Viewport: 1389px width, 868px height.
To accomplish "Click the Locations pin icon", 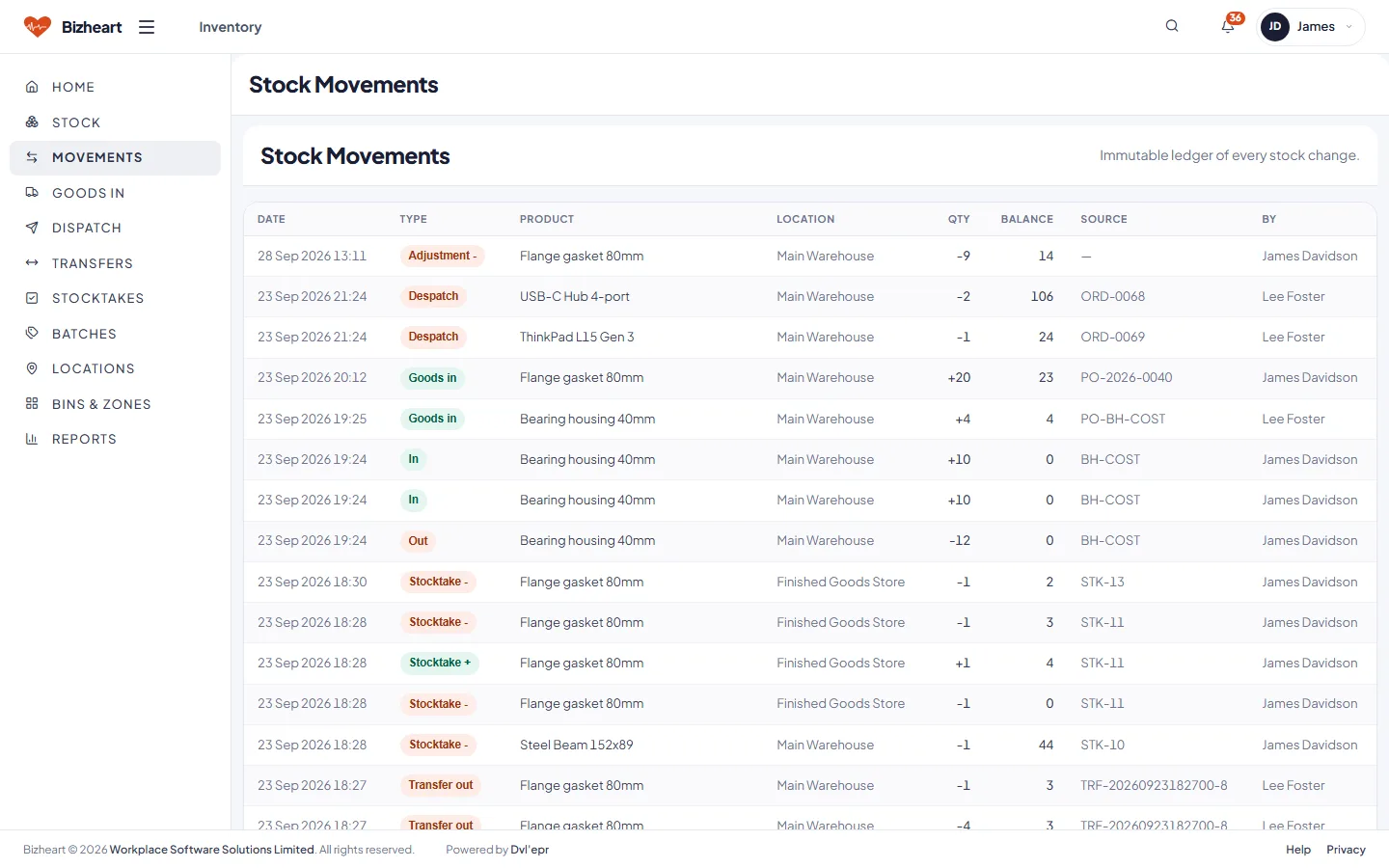I will pos(32,368).
